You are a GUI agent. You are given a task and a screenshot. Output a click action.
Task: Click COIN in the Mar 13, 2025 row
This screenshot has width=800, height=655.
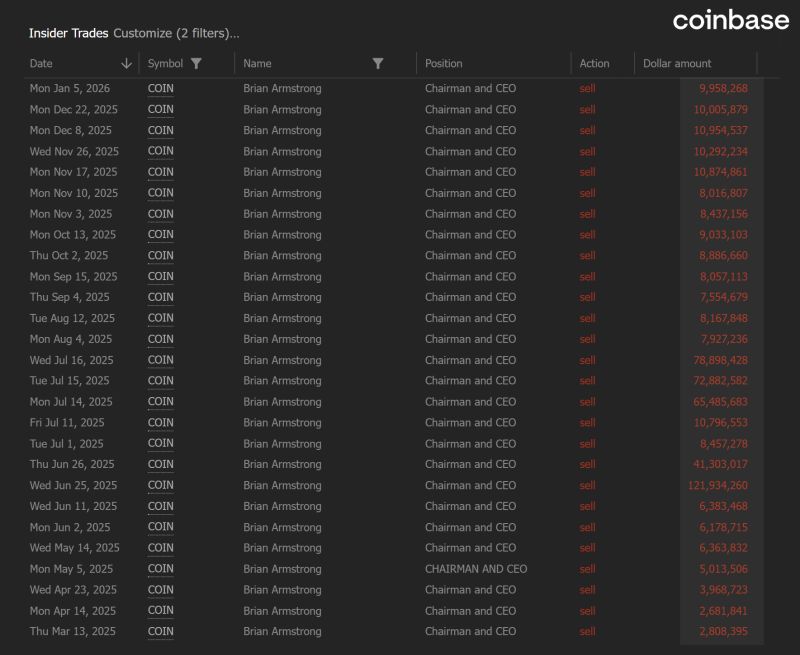tap(159, 632)
